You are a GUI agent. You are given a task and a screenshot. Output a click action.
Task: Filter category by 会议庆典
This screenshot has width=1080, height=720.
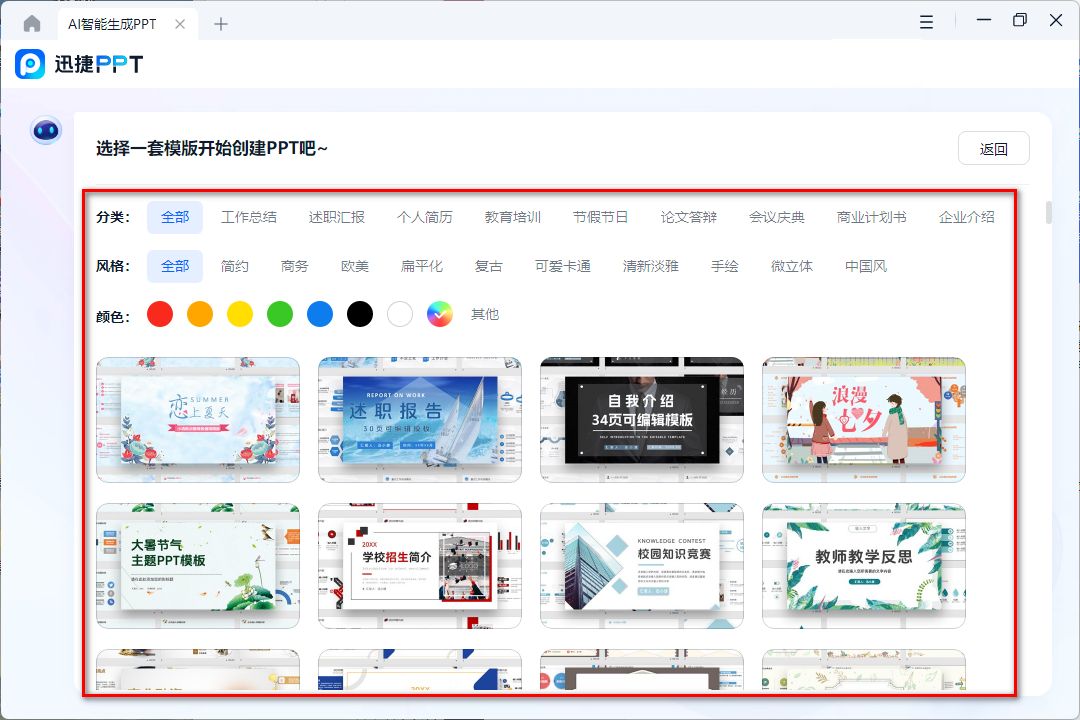point(776,217)
